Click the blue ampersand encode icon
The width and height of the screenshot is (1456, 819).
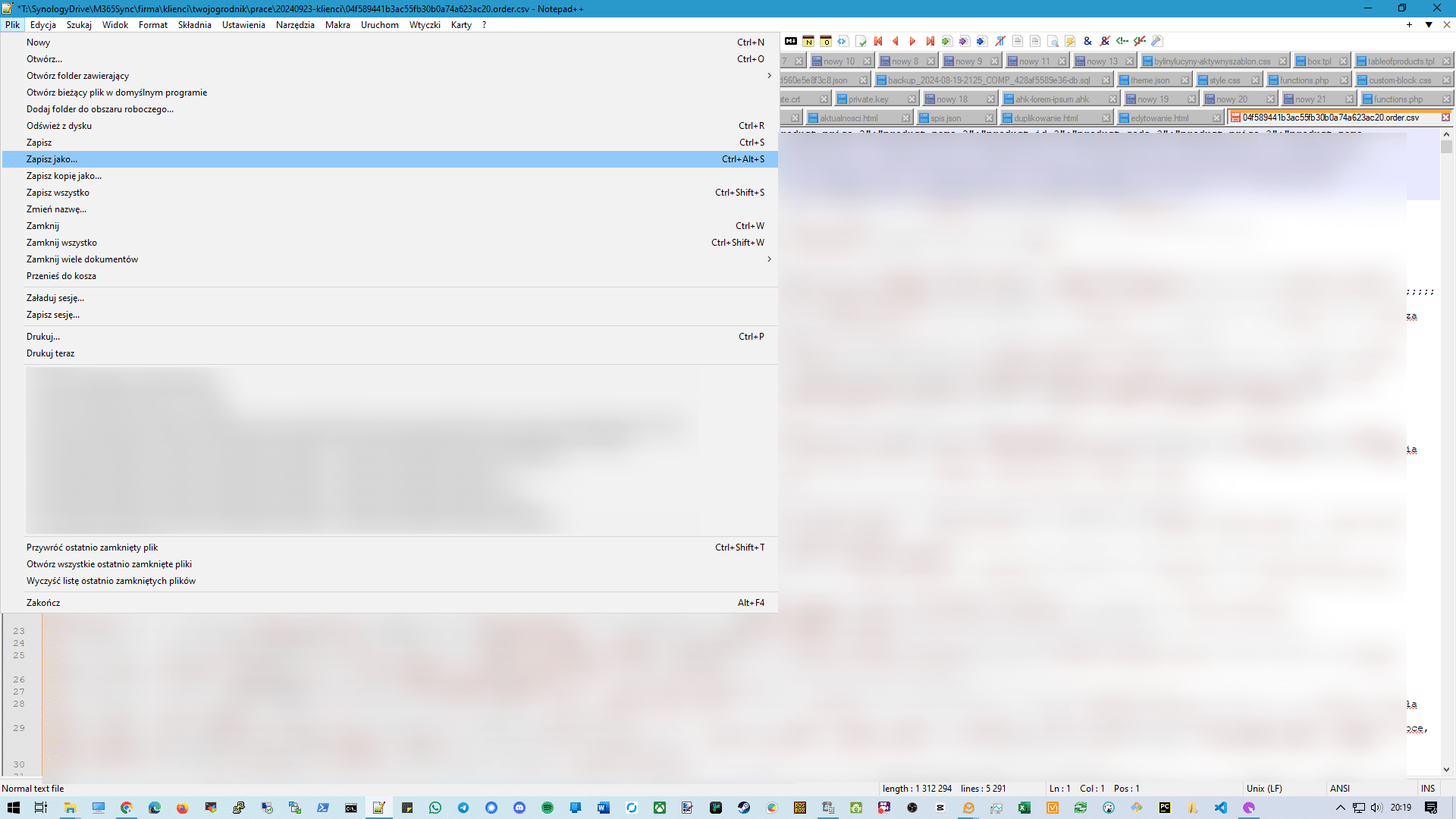[1087, 41]
